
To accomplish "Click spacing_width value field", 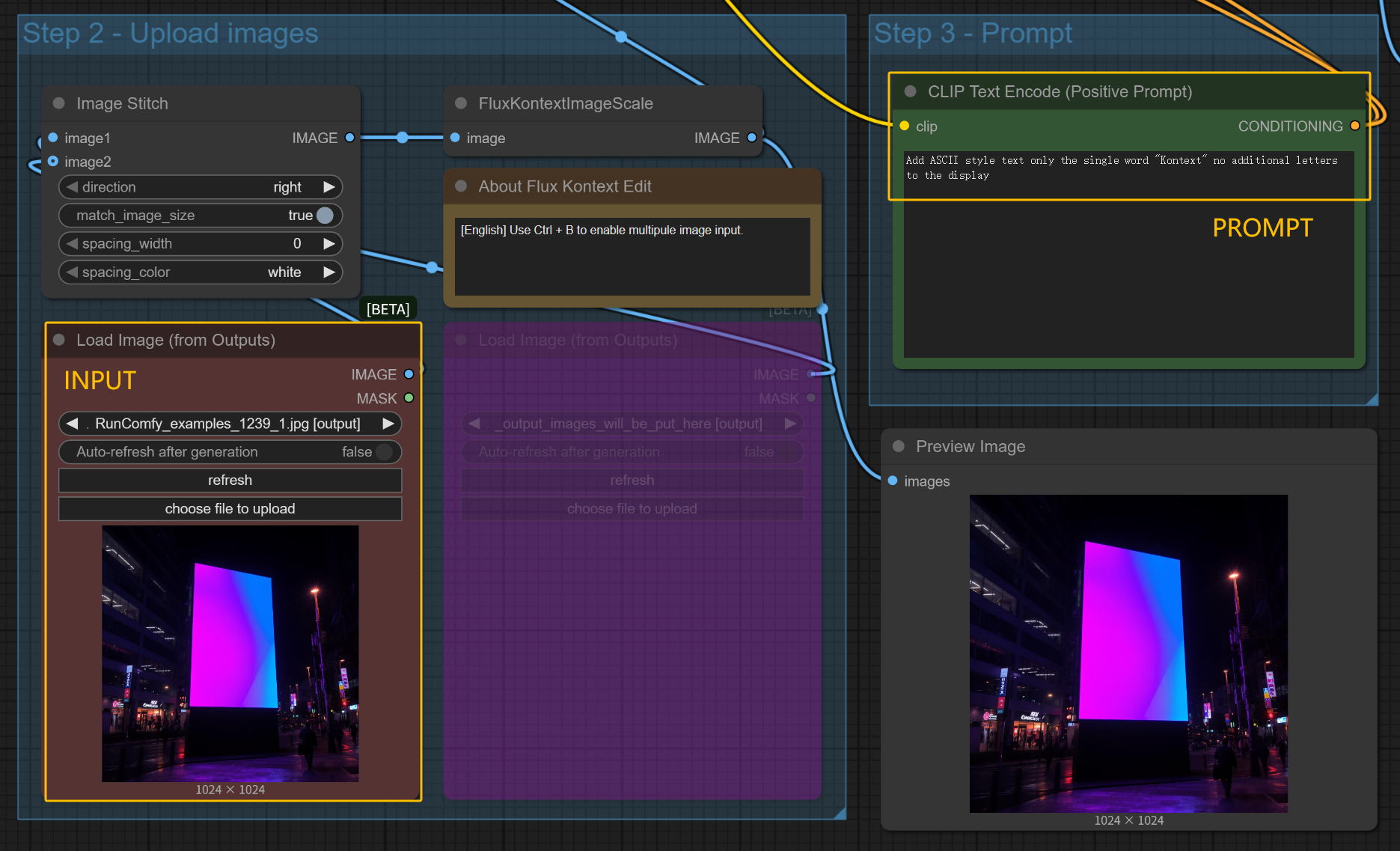I will (x=201, y=244).
